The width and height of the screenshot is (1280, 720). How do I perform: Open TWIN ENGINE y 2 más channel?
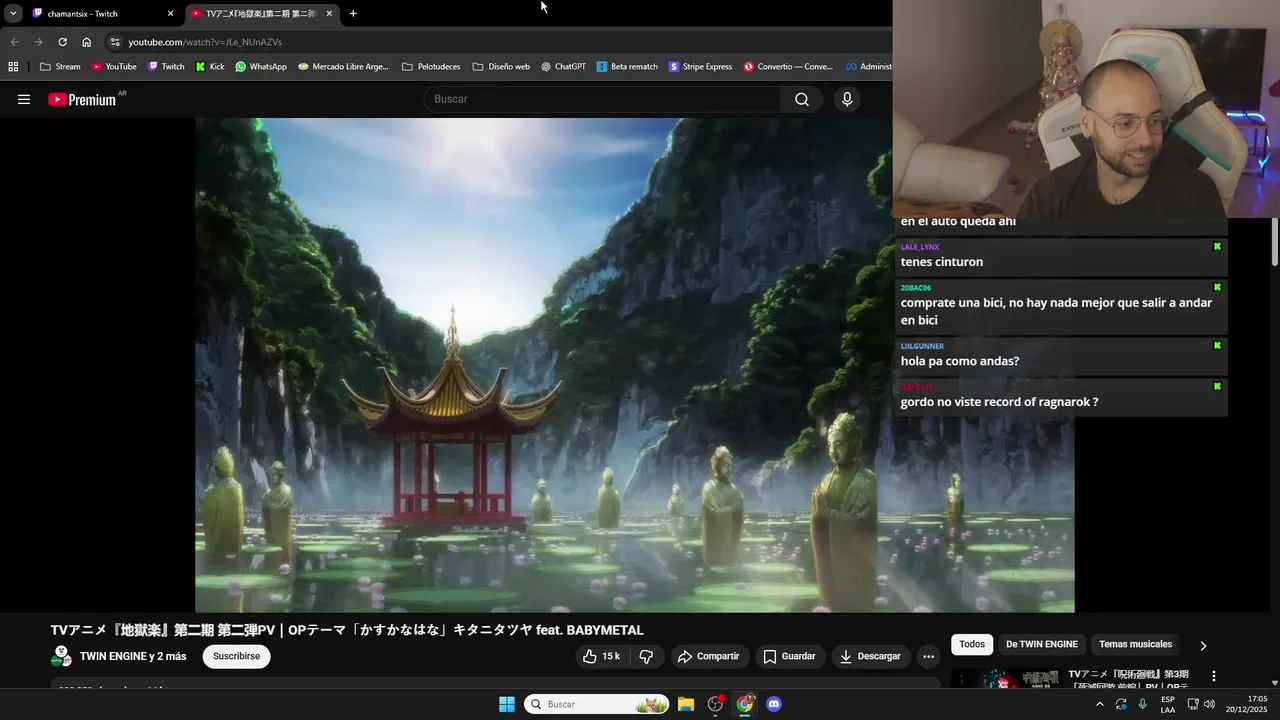tap(133, 657)
